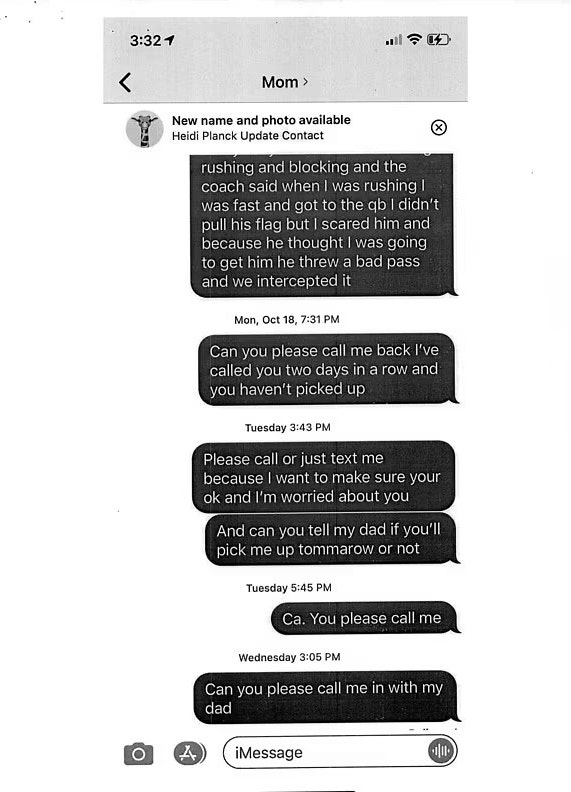The image size is (571, 792).
Task: Tap the Wi-Fi status icon
Action: (414, 39)
